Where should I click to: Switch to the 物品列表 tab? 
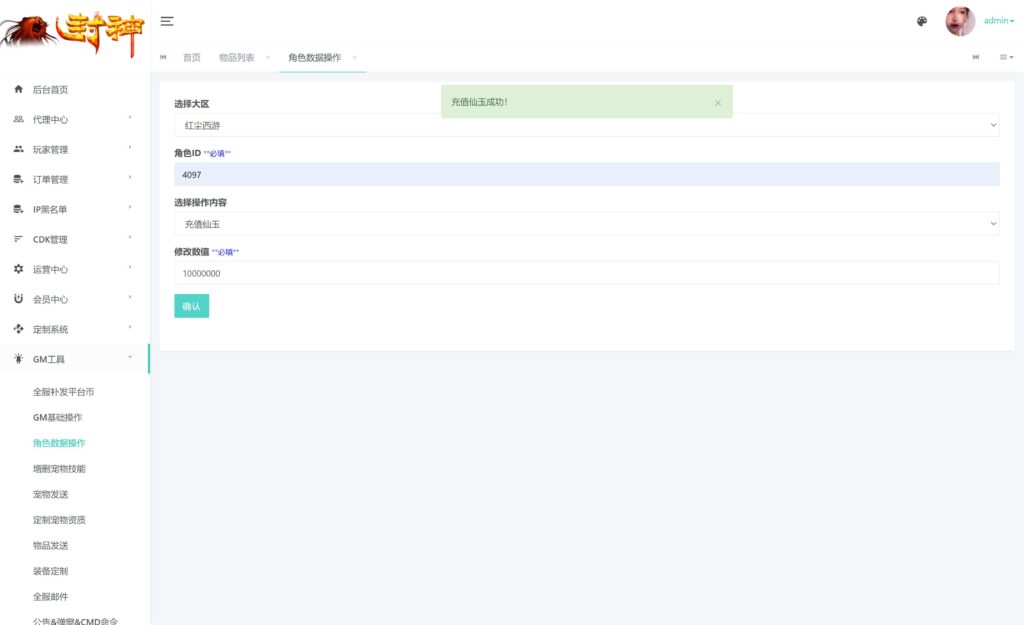tap(236, 58)
